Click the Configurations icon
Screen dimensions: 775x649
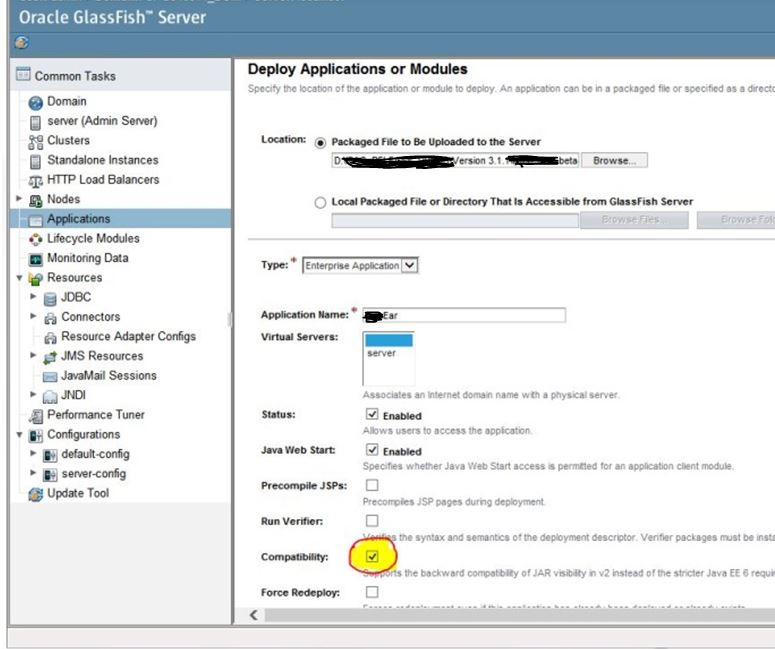[x=36, y=436]
